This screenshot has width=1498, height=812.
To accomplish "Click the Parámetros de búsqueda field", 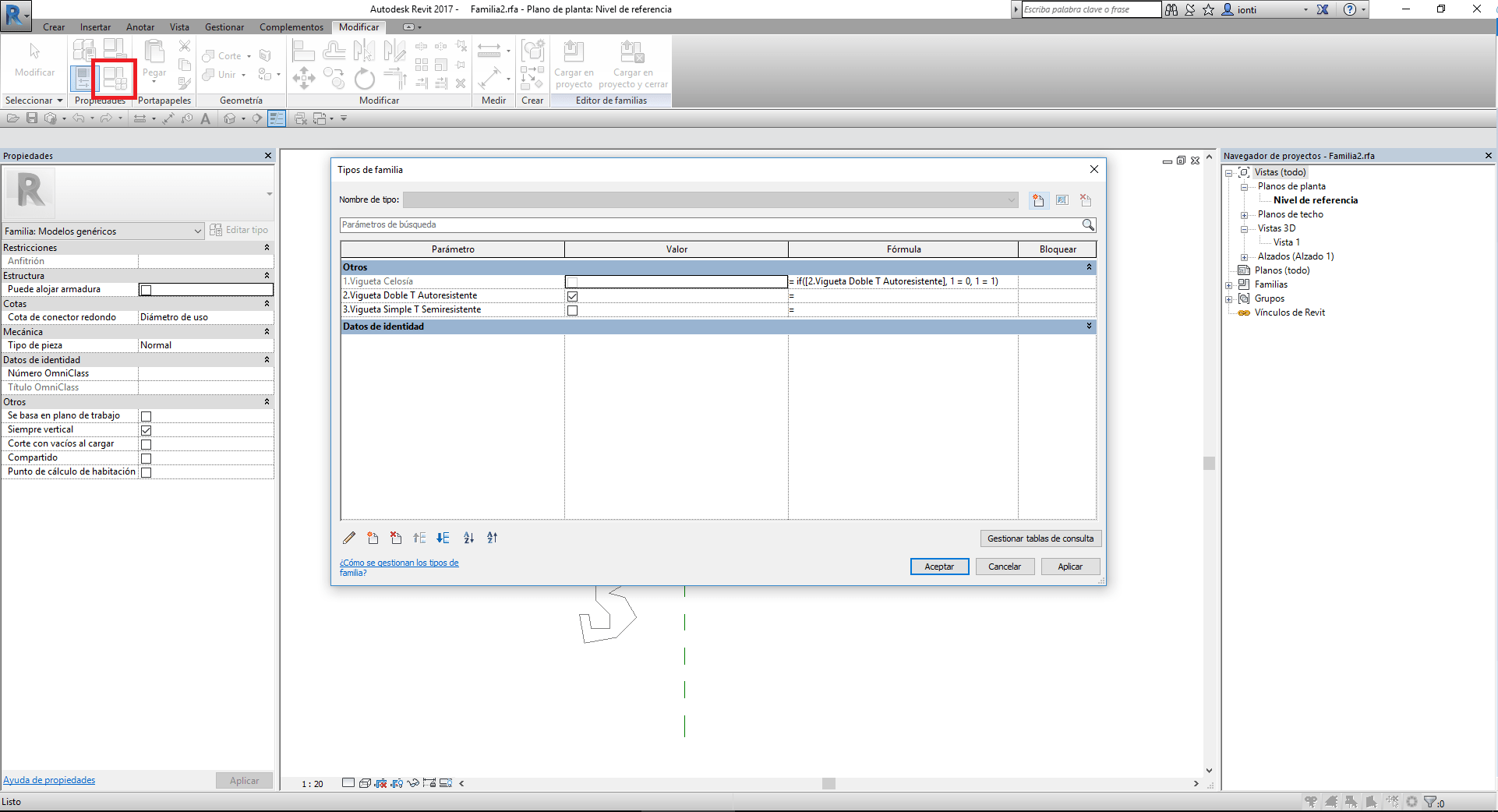I will point(710,224).
